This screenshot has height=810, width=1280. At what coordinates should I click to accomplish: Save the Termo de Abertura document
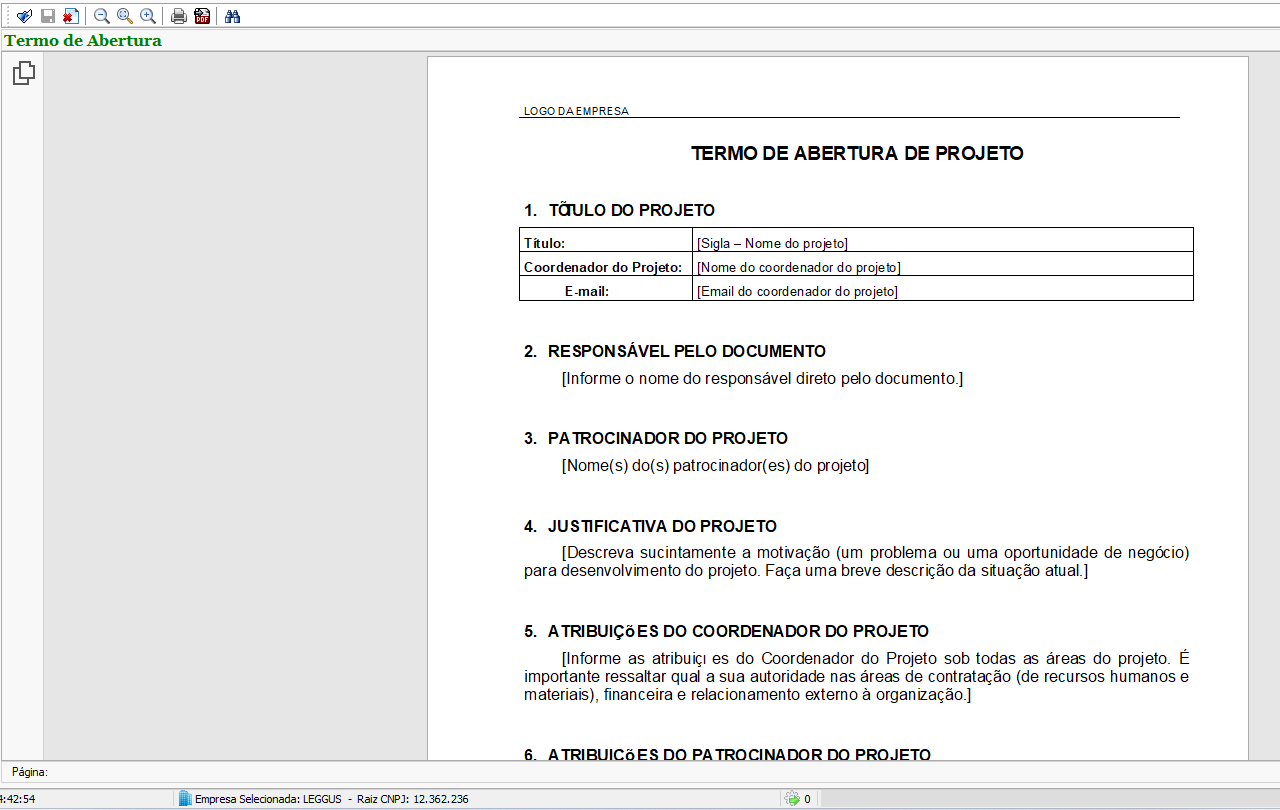point(47,15)
